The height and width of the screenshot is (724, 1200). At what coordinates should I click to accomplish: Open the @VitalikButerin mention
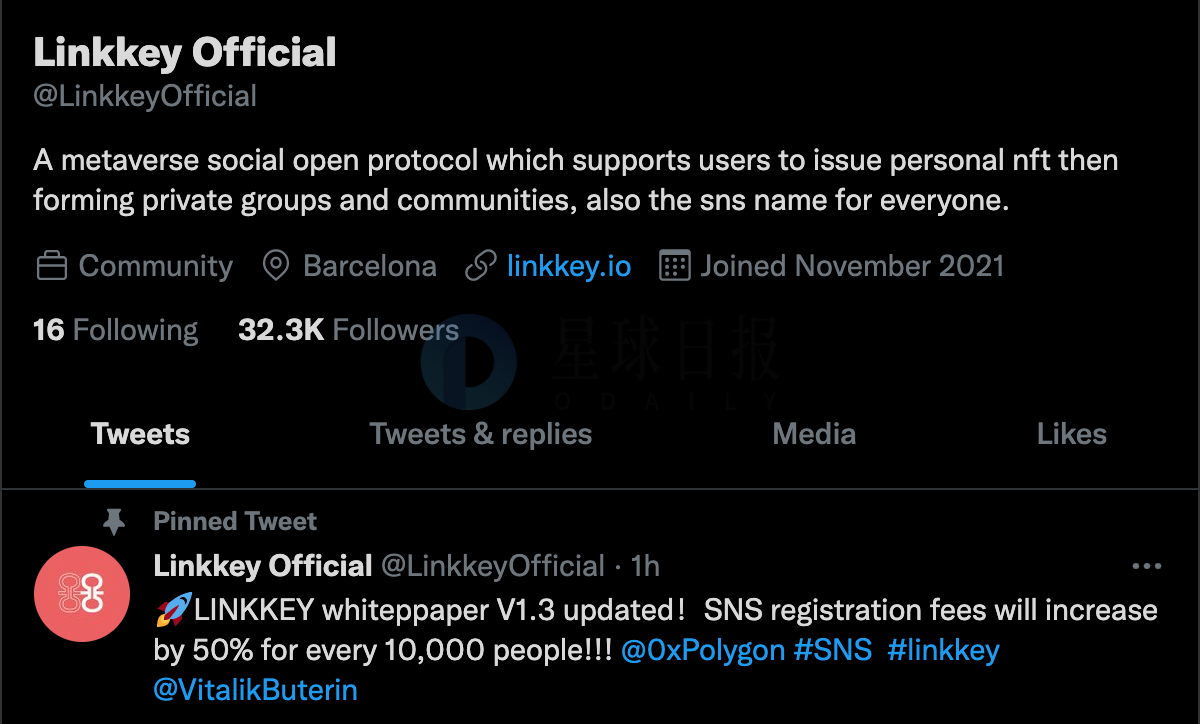pyautogui.click(x=255, y=690)
